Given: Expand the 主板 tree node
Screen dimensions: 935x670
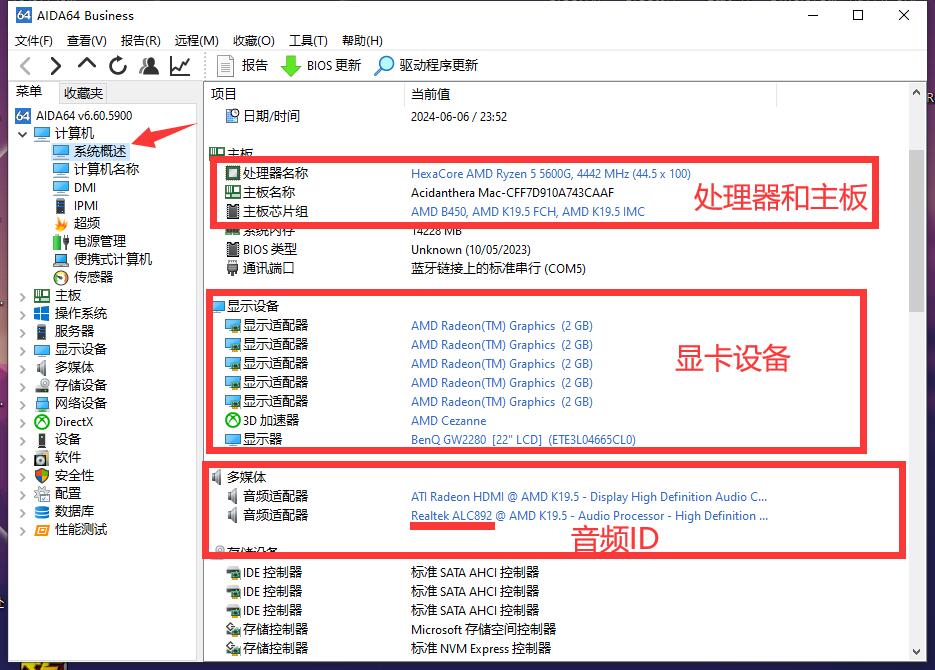Looking at the screenshot, I should pos(23,296).
